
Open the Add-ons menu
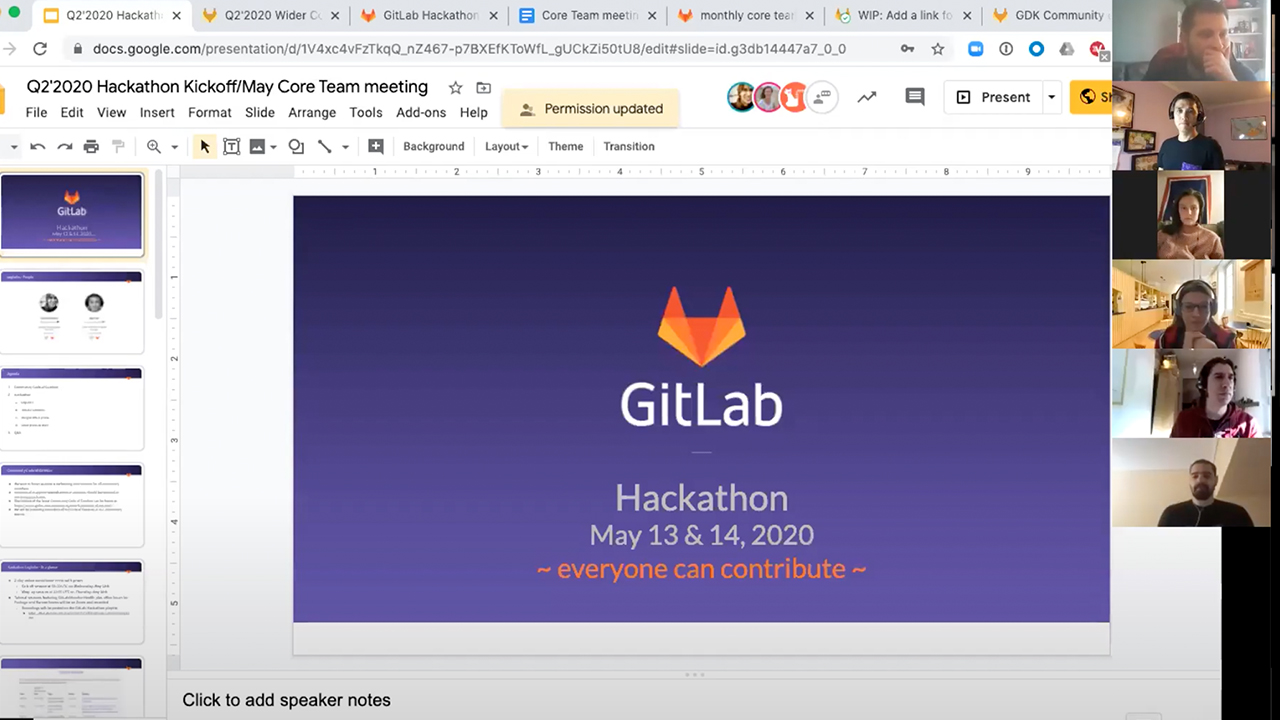(x=421, y=112)
